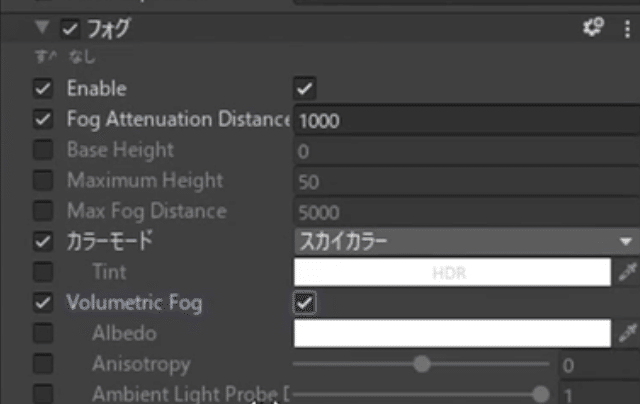Collapse the フォグ section triangle

tap(42, 27)
